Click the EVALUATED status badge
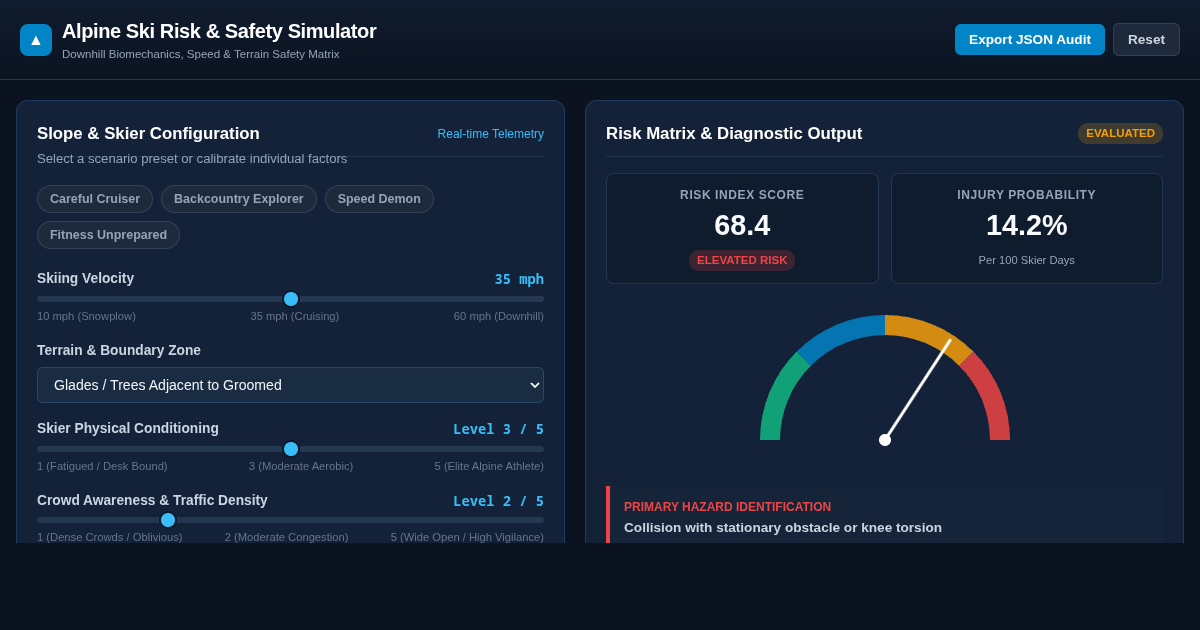 point(1120,133)
